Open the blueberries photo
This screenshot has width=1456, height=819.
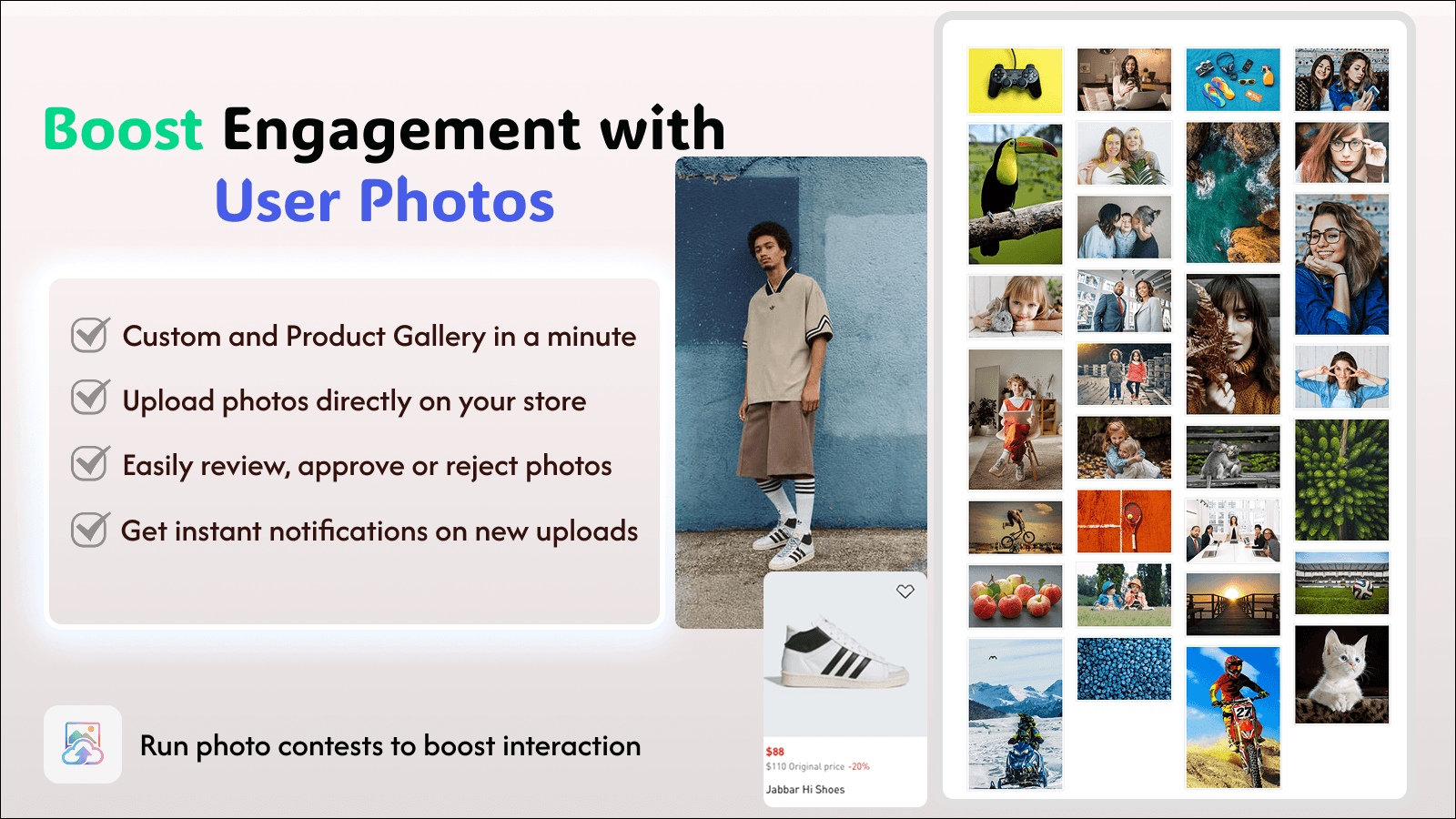coord(1125,669)
